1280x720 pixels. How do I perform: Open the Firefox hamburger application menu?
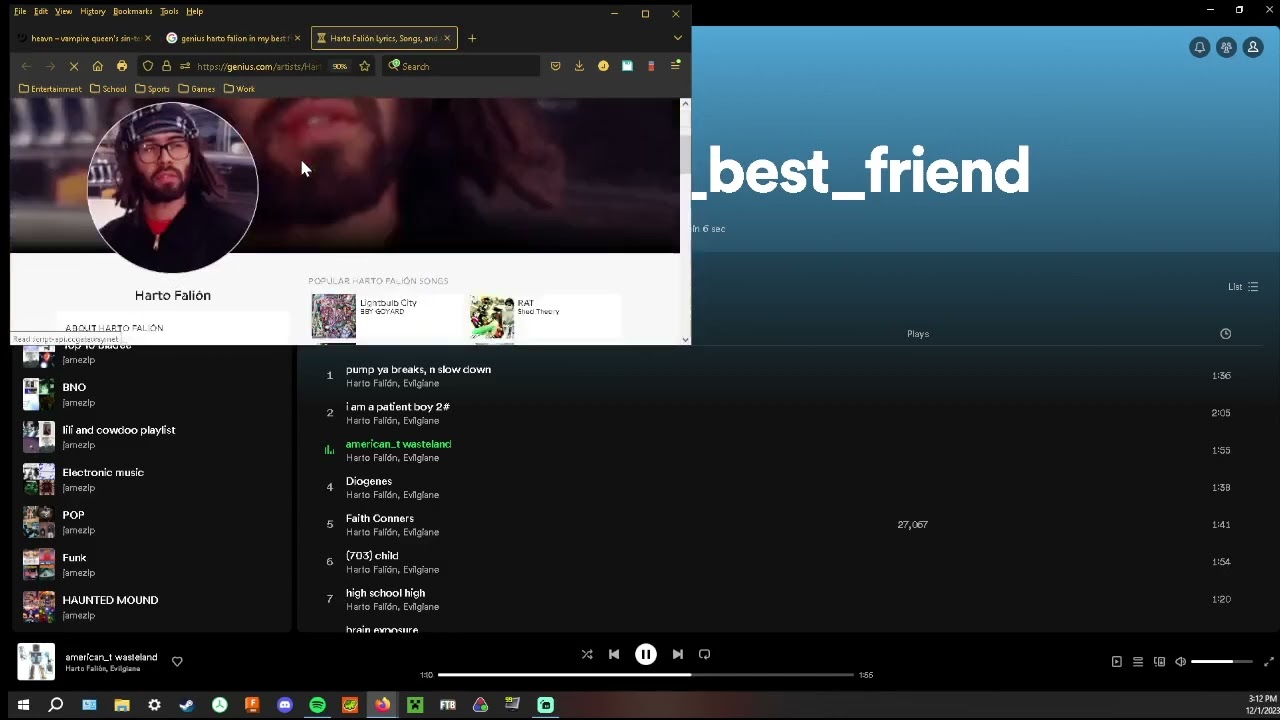675,66
